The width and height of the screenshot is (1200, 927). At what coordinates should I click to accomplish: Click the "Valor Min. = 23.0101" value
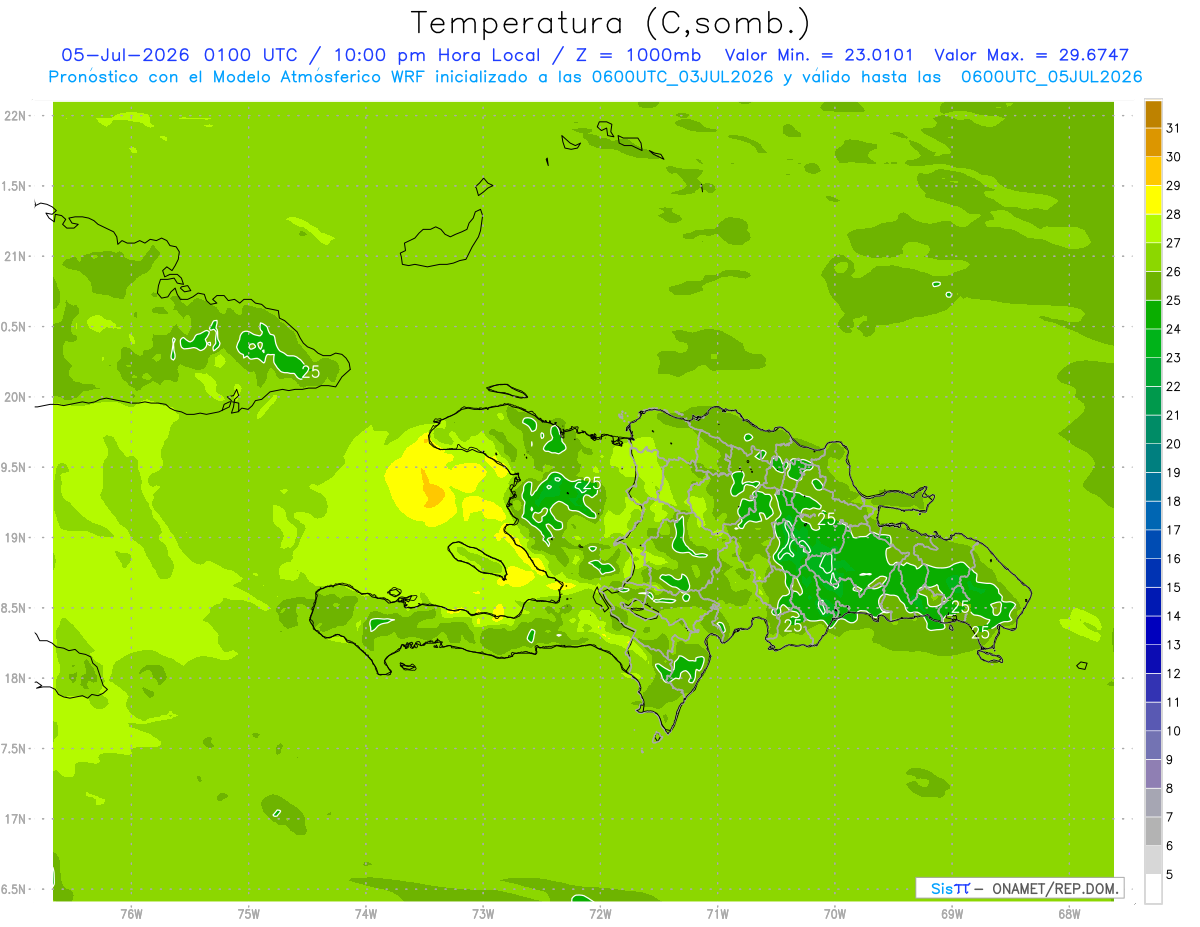818,55
